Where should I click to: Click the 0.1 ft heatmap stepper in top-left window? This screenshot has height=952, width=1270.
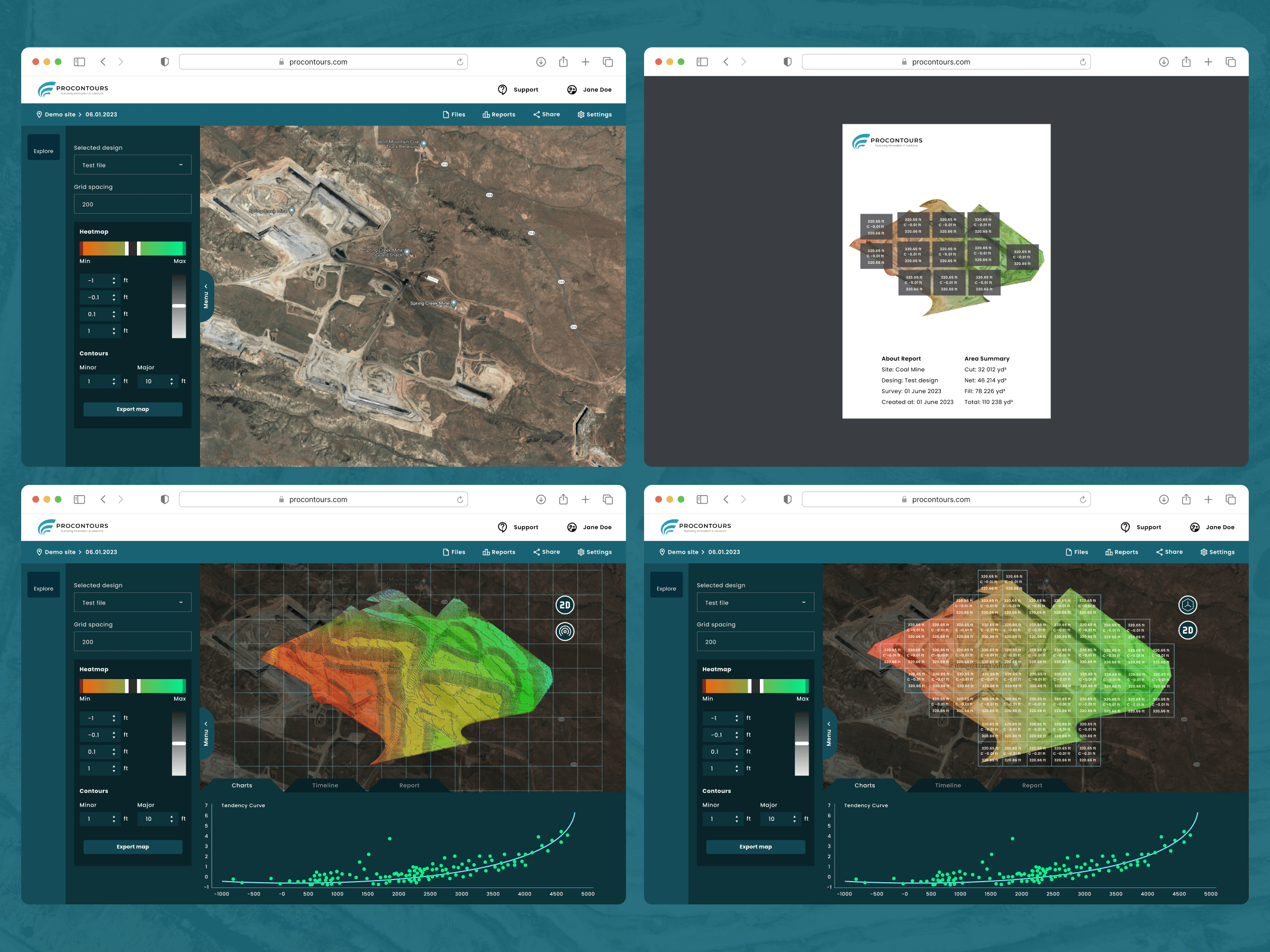coord(100,314)
